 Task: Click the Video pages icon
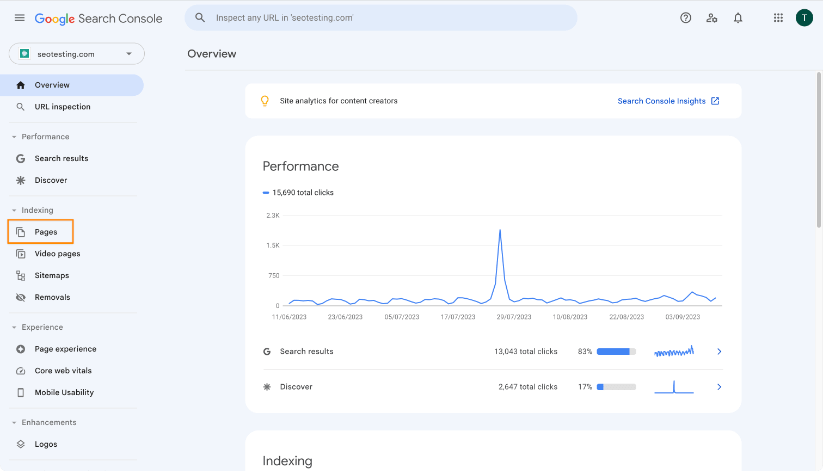(x=20, y=254)
